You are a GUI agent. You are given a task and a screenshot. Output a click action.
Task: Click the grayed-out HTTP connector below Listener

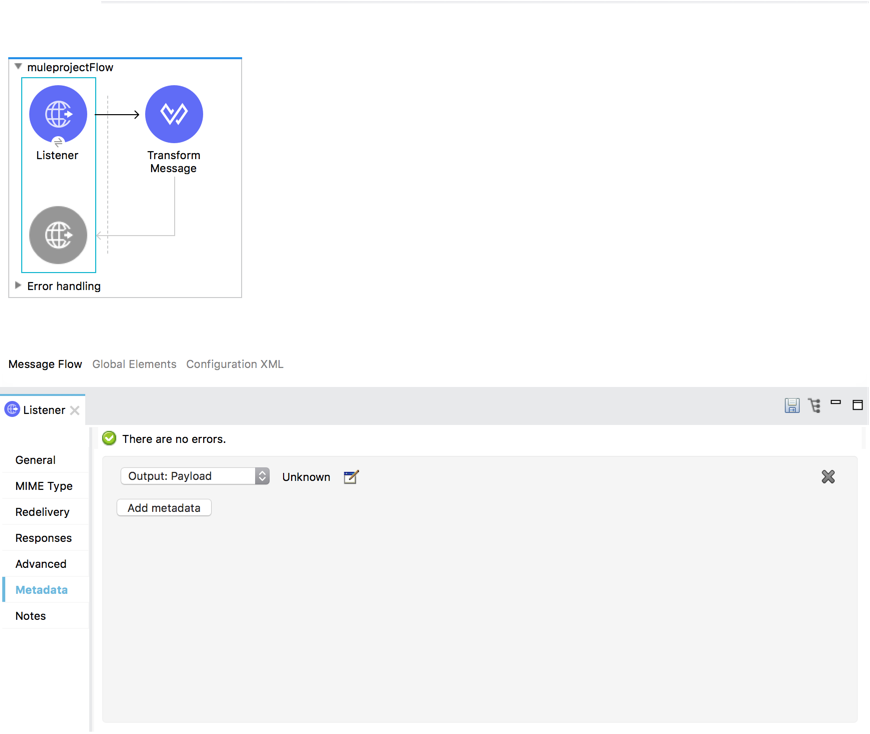57,235
